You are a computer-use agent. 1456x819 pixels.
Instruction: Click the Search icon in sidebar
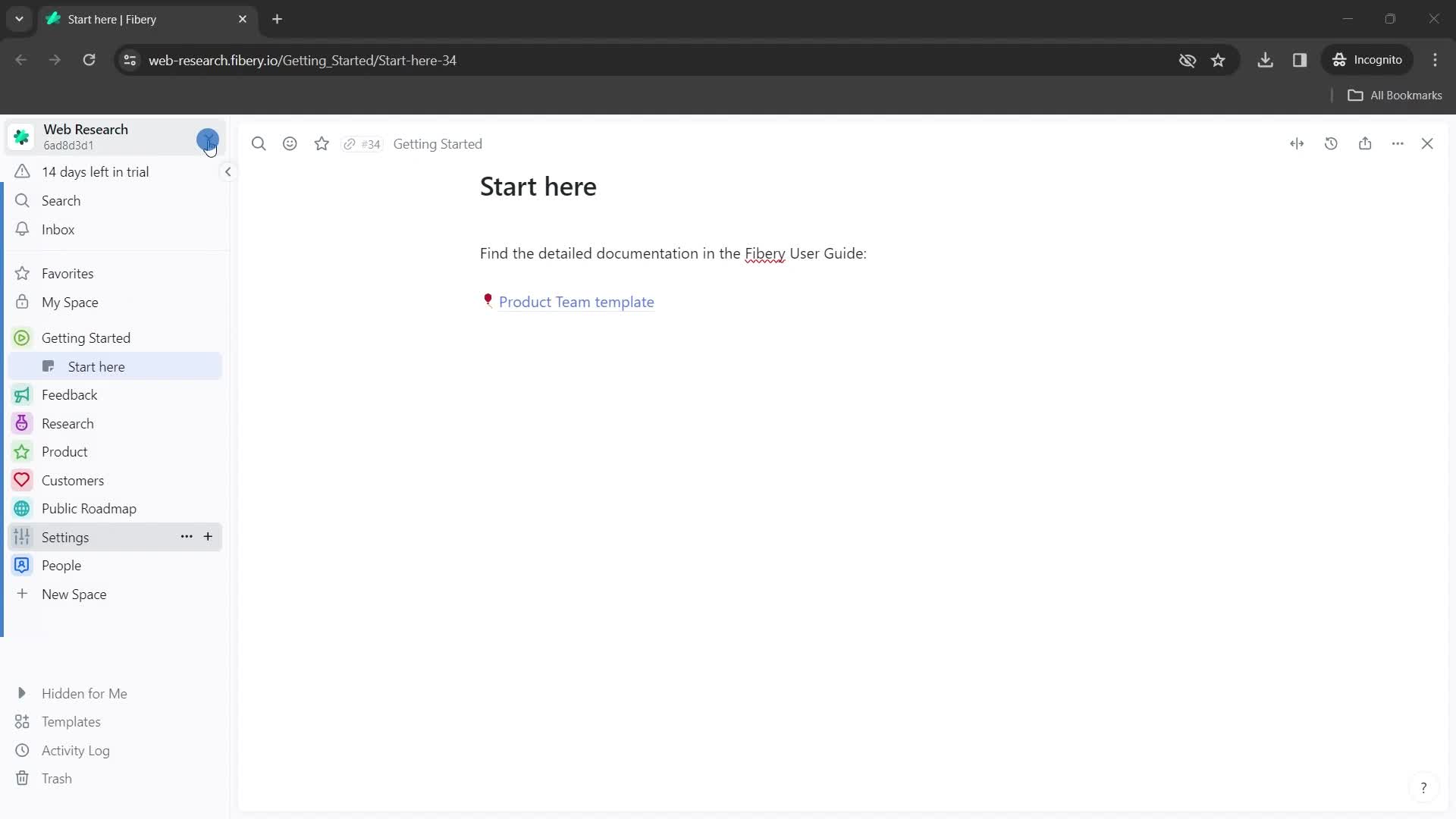tap(22, 201)
